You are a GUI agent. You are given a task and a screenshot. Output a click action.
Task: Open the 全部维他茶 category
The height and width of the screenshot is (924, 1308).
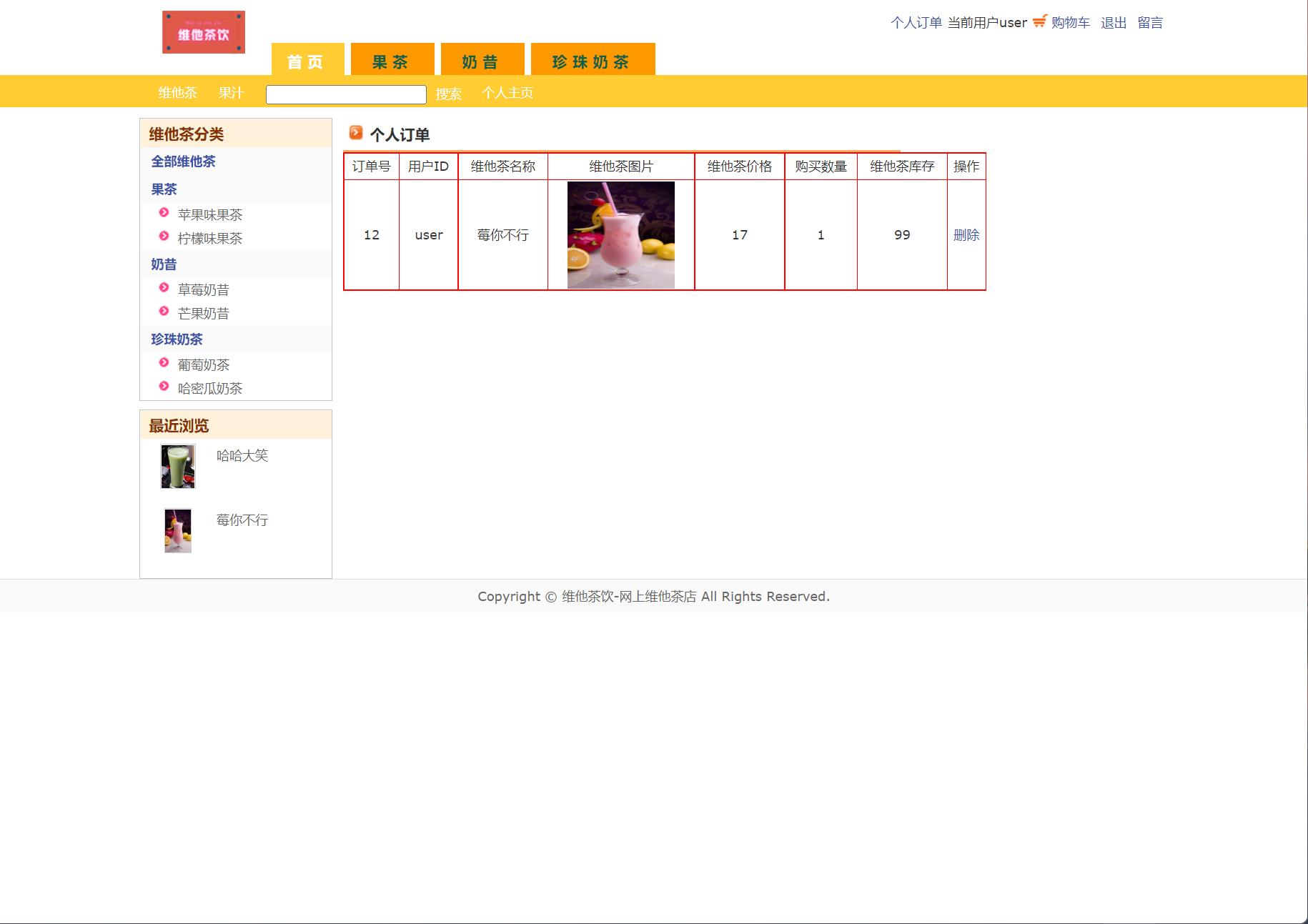point(184,162)
